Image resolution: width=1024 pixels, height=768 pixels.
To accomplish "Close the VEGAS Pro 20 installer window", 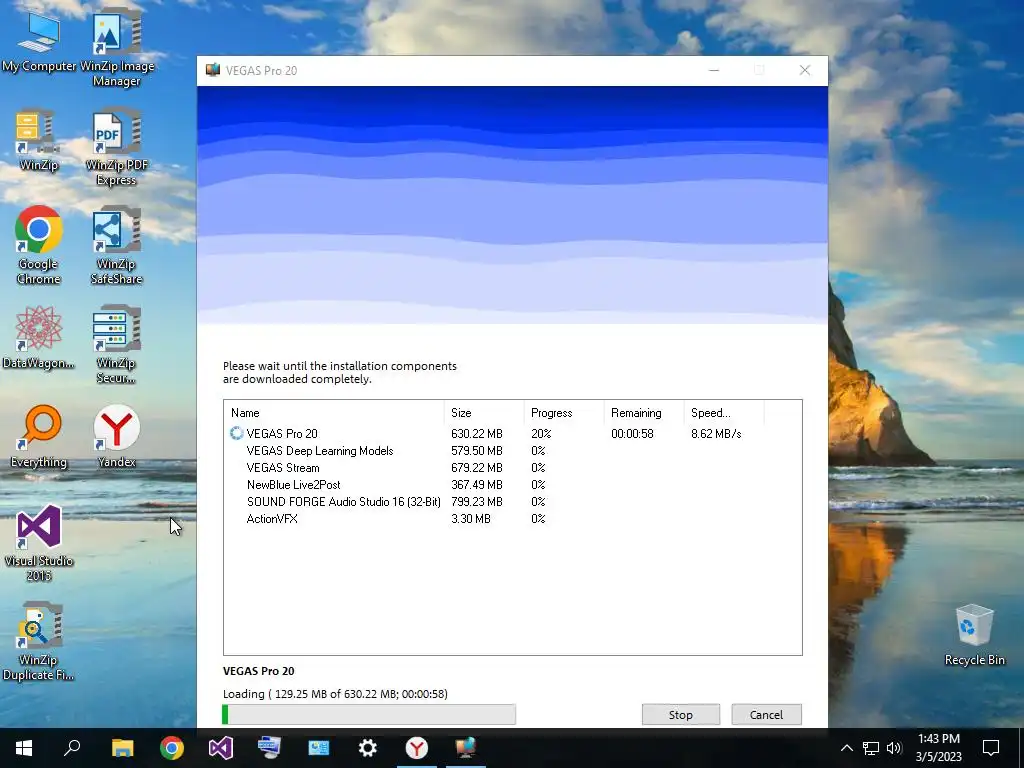I will [x=805, y=70].
